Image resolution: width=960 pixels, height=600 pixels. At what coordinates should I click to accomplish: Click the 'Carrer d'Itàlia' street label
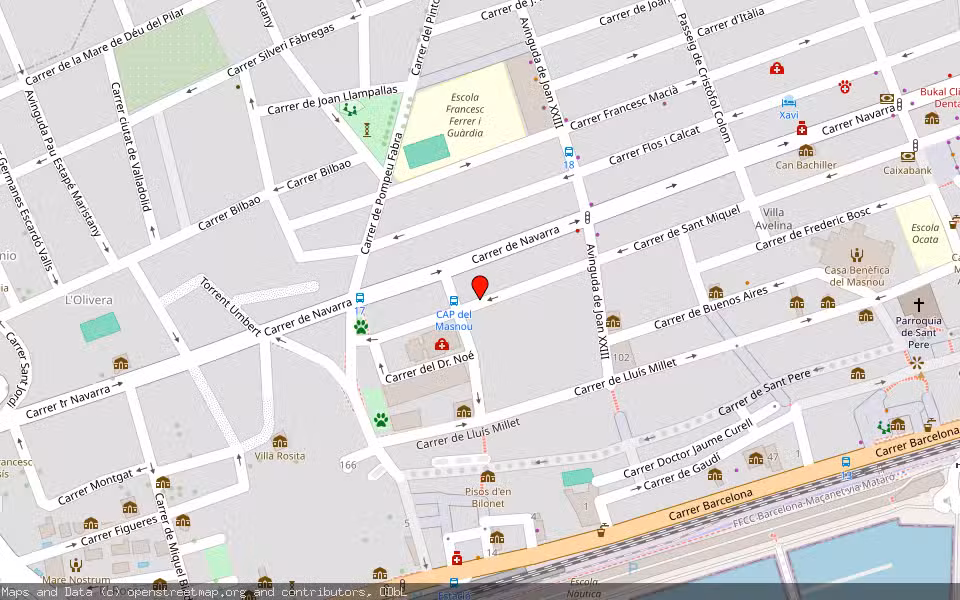[x=730, y=21]
